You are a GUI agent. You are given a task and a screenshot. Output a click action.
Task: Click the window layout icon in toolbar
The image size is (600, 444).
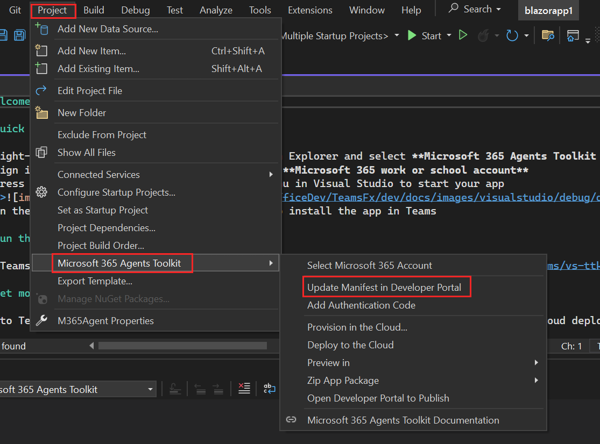[572, 36]
